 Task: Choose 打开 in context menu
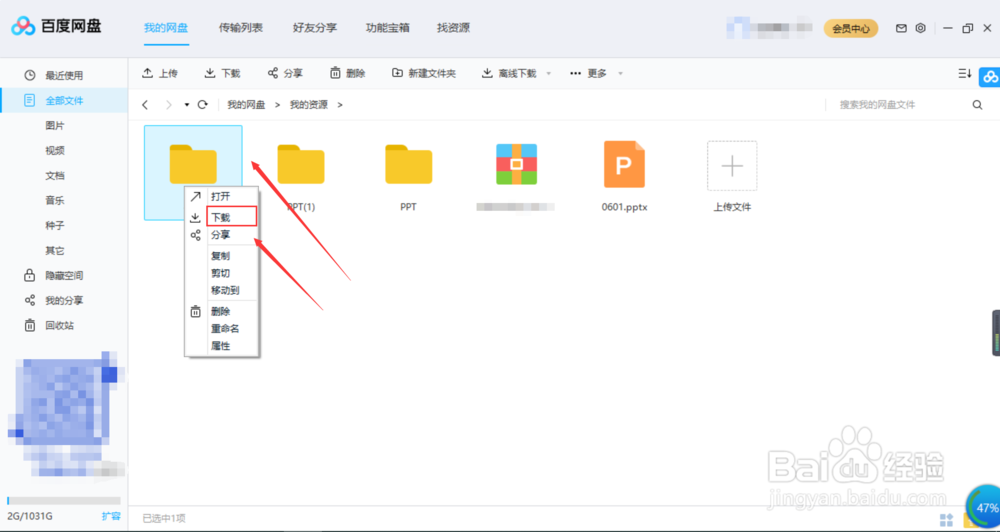tap(221, 196)
